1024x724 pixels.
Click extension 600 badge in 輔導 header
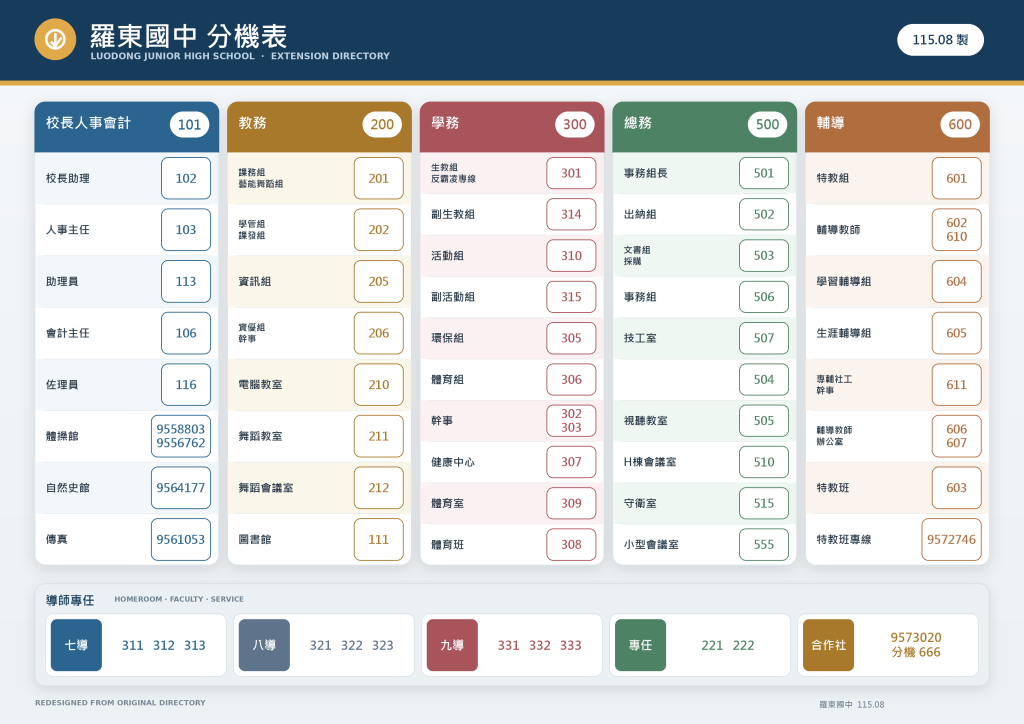(960, 125)
